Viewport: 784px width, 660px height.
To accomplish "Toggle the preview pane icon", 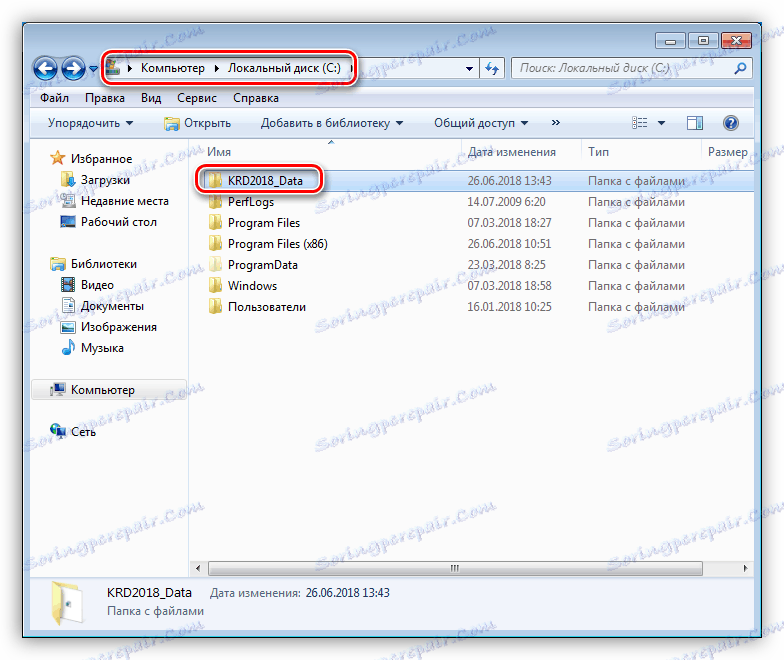I will pos(694,122).
